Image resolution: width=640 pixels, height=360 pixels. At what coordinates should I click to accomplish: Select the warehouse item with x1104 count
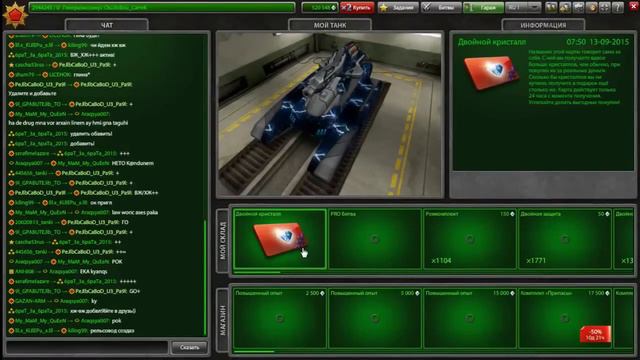coord(469,239)
